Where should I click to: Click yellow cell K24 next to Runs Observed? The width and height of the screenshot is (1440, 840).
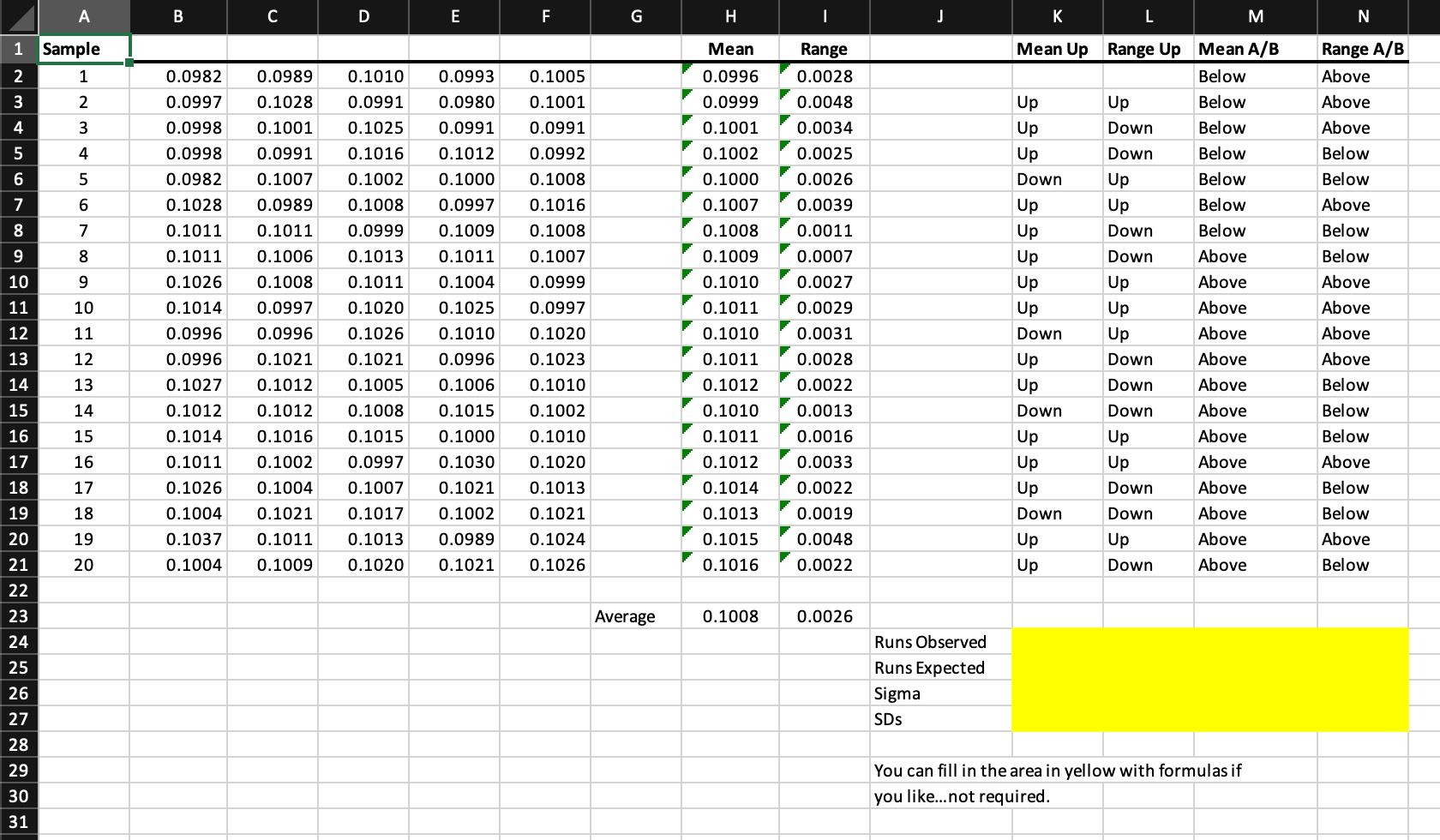click(1058, 642)
